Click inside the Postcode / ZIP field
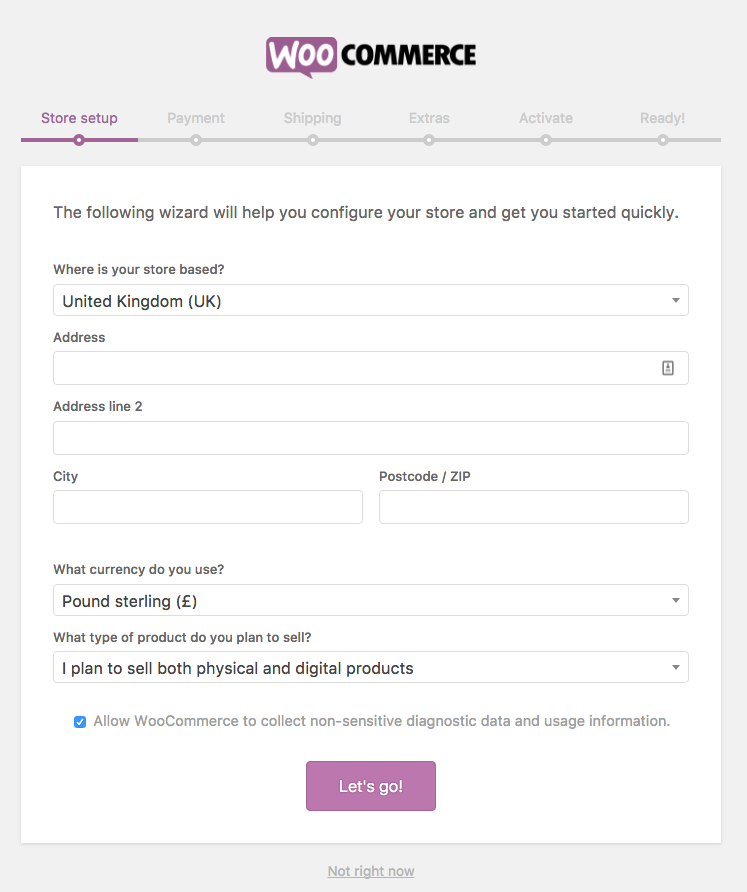Image resolution: width=747 pixels, height=892 pixels. pos(533,507)
